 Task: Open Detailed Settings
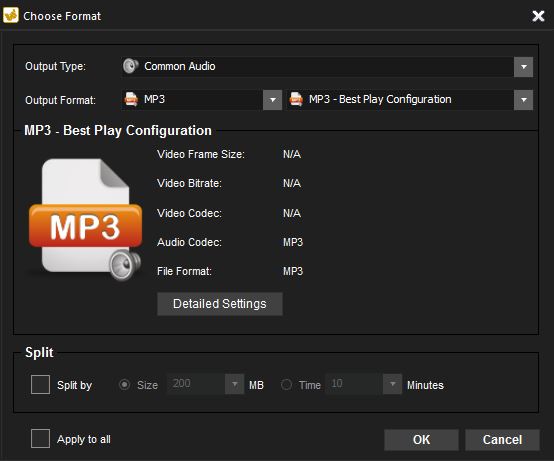tap(220, 304)
